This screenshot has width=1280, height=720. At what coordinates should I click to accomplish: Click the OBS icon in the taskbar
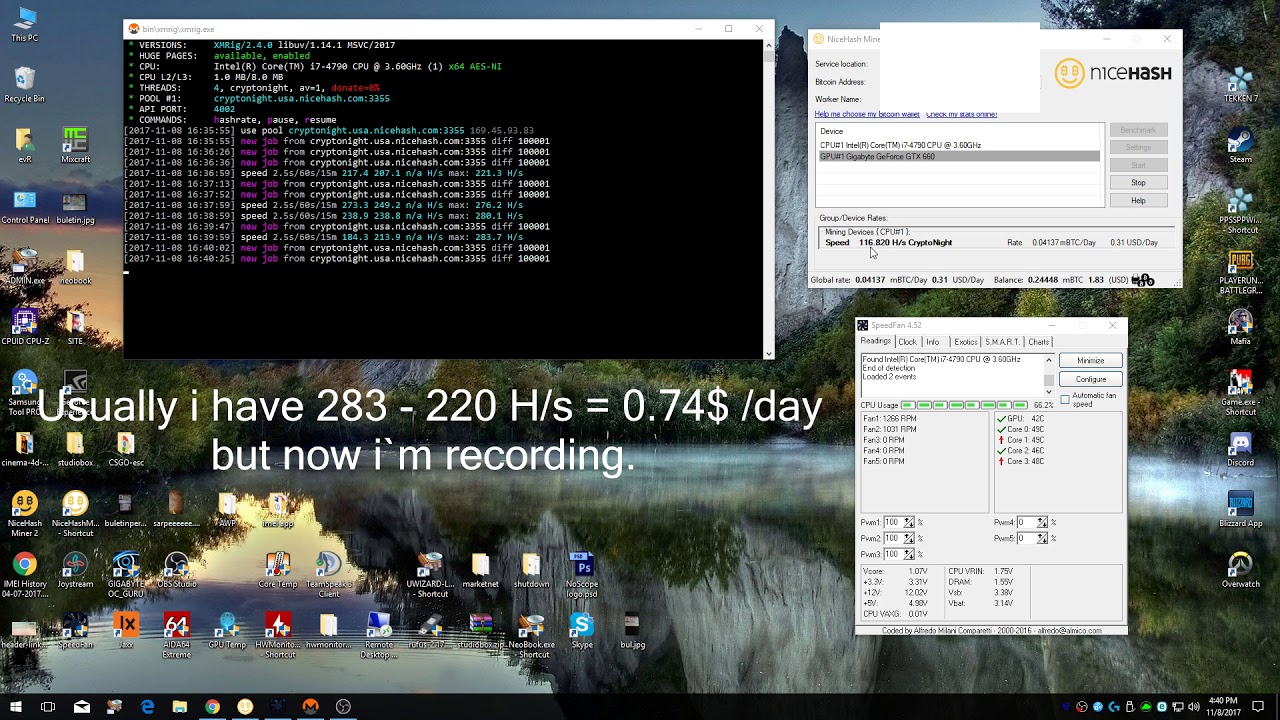[343, 706]
